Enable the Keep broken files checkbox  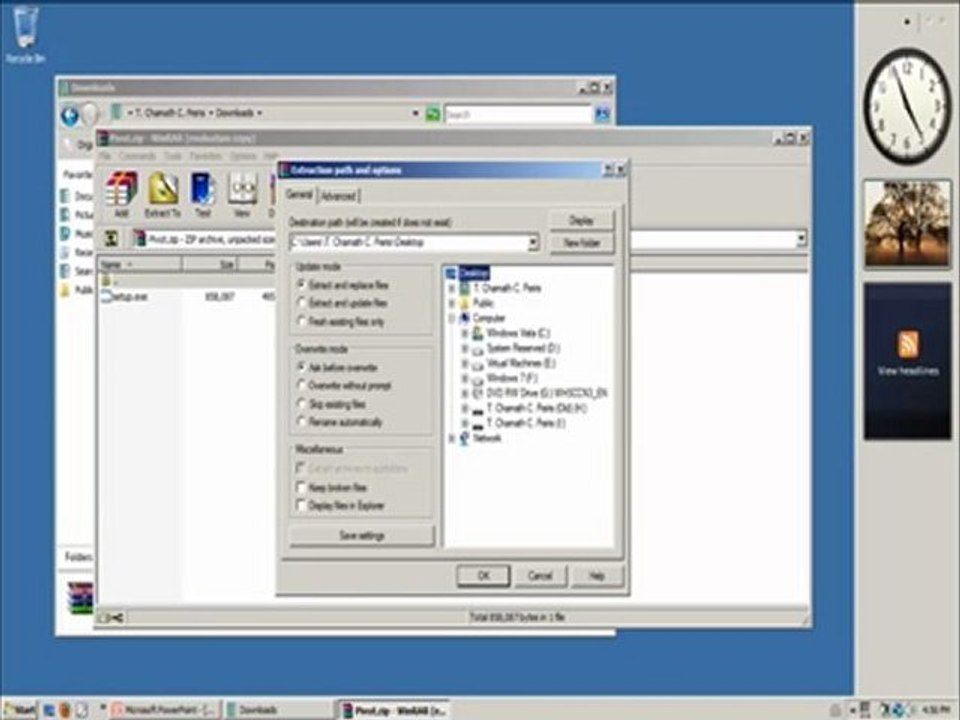(x=301, y=487)
